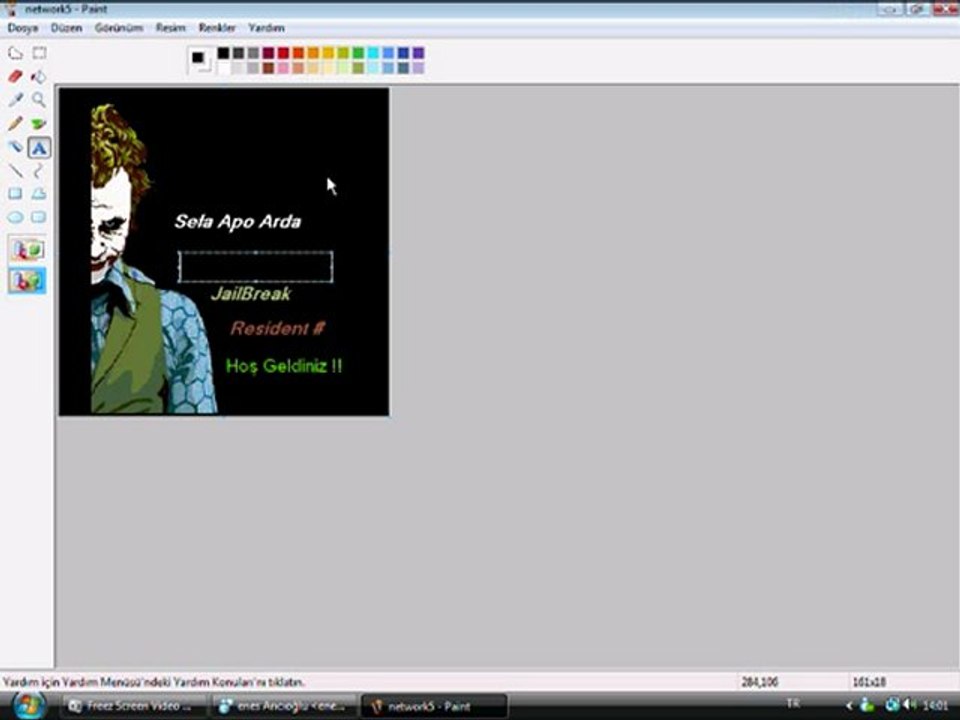Enable the transparent background option
The height and width of the screenshot is (720, 960).
27,281
